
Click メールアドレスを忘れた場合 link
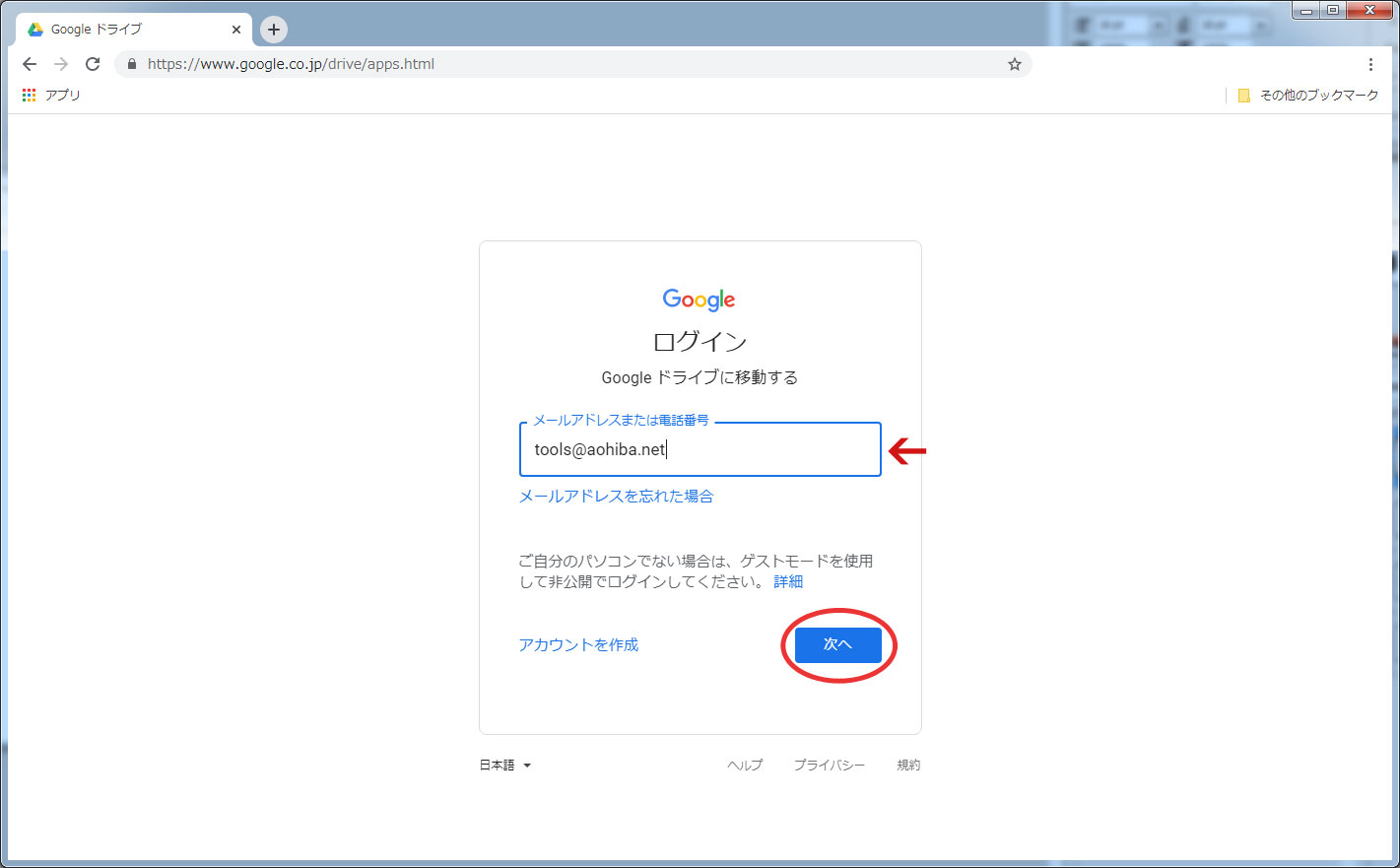tap(616, 496)
